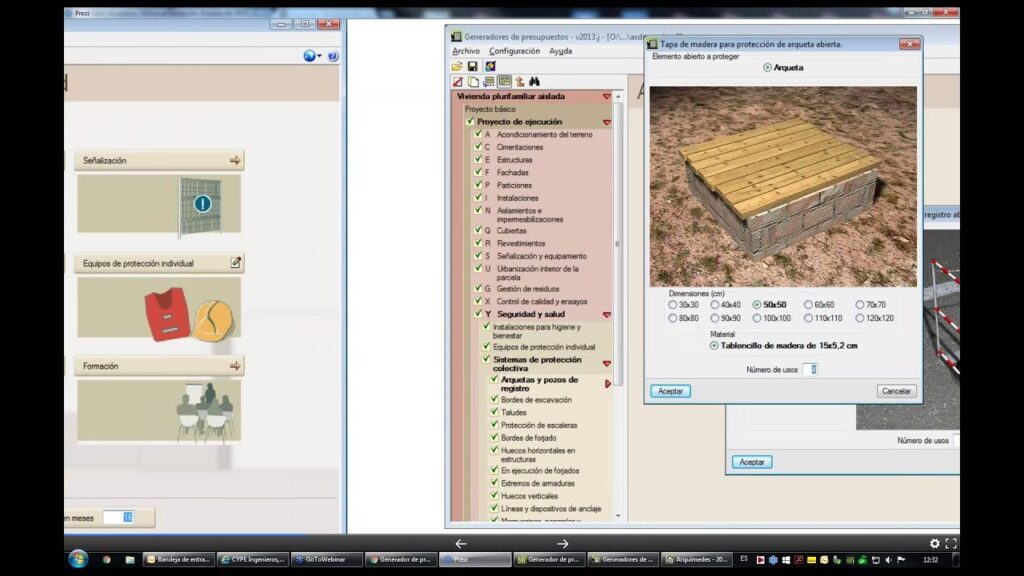Click the Cancelar button
This screenshot has width=1024, height=576.
(x=896, y=392)
